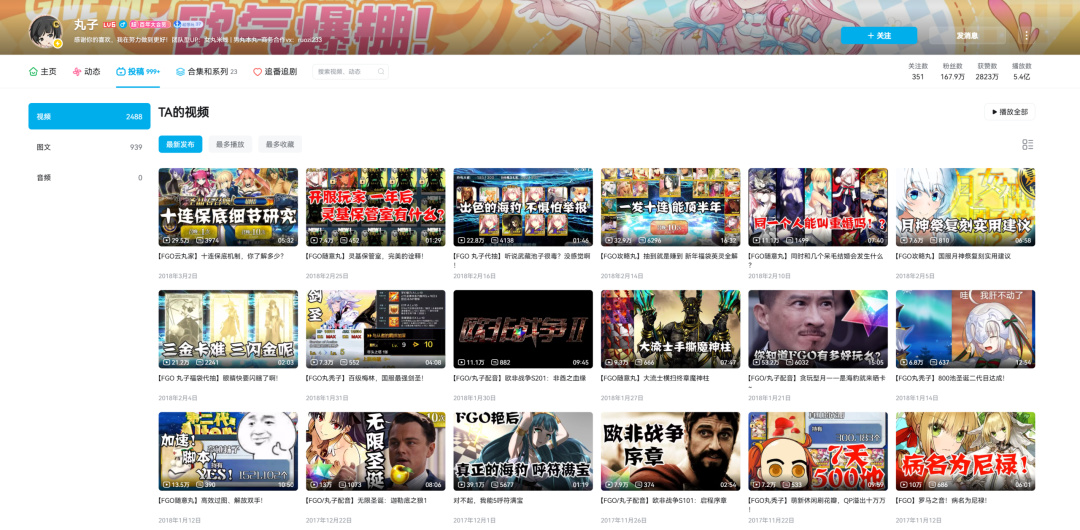Click 丸子's profile avatar
1080x530 pixels.
coord(45,32)
